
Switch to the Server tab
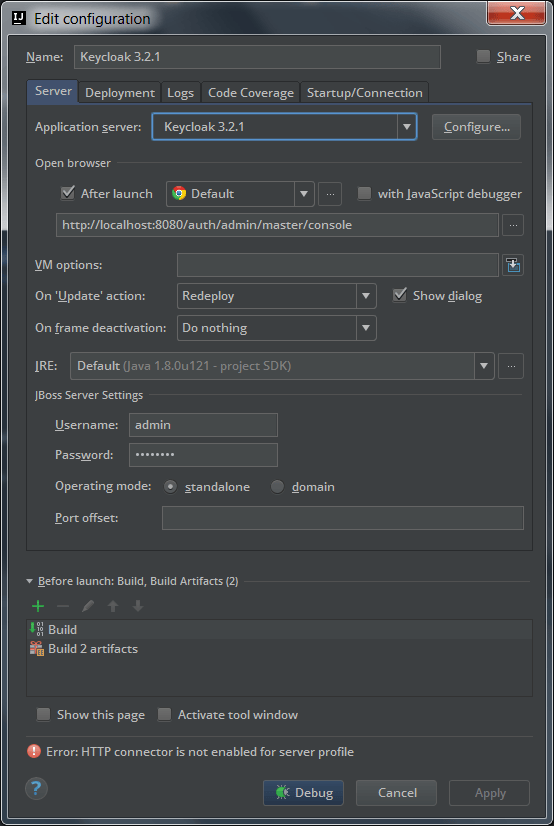point(53,91)
